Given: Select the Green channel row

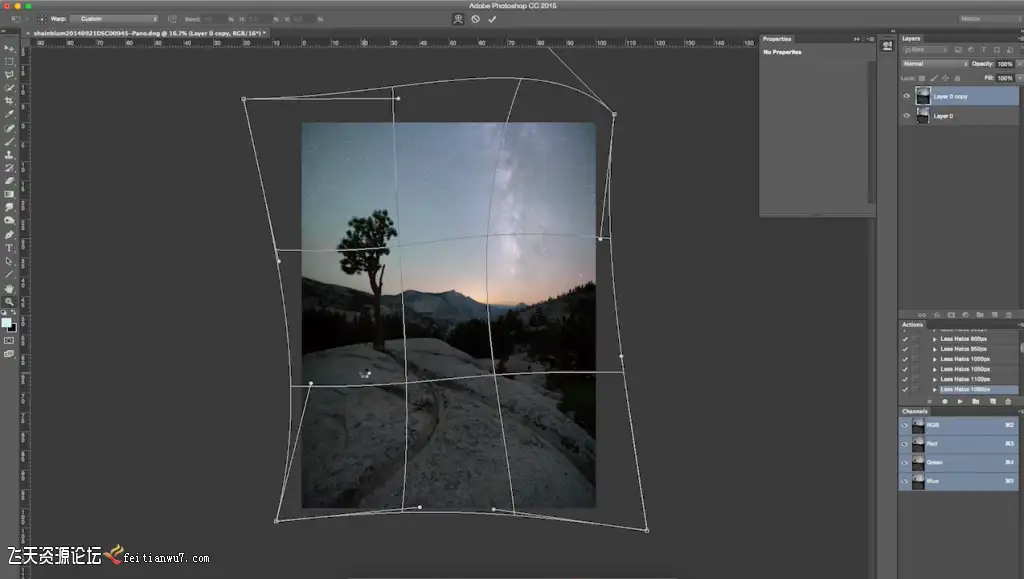Looking at the screenshot, I should (958, 462).
